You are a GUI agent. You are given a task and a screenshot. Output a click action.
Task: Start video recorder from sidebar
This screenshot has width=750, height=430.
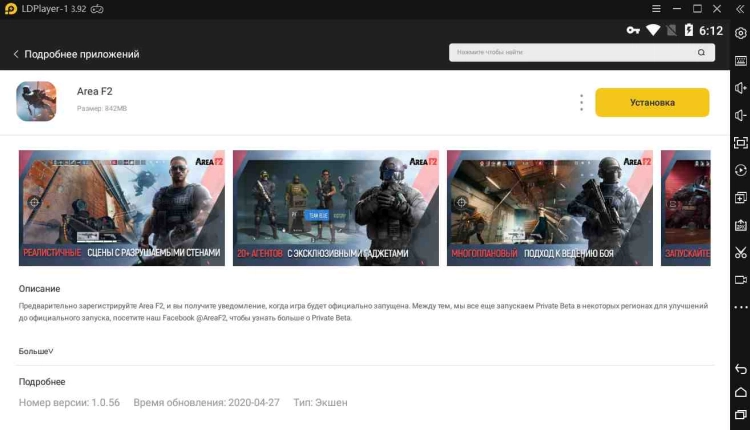(x=740, y=280)
